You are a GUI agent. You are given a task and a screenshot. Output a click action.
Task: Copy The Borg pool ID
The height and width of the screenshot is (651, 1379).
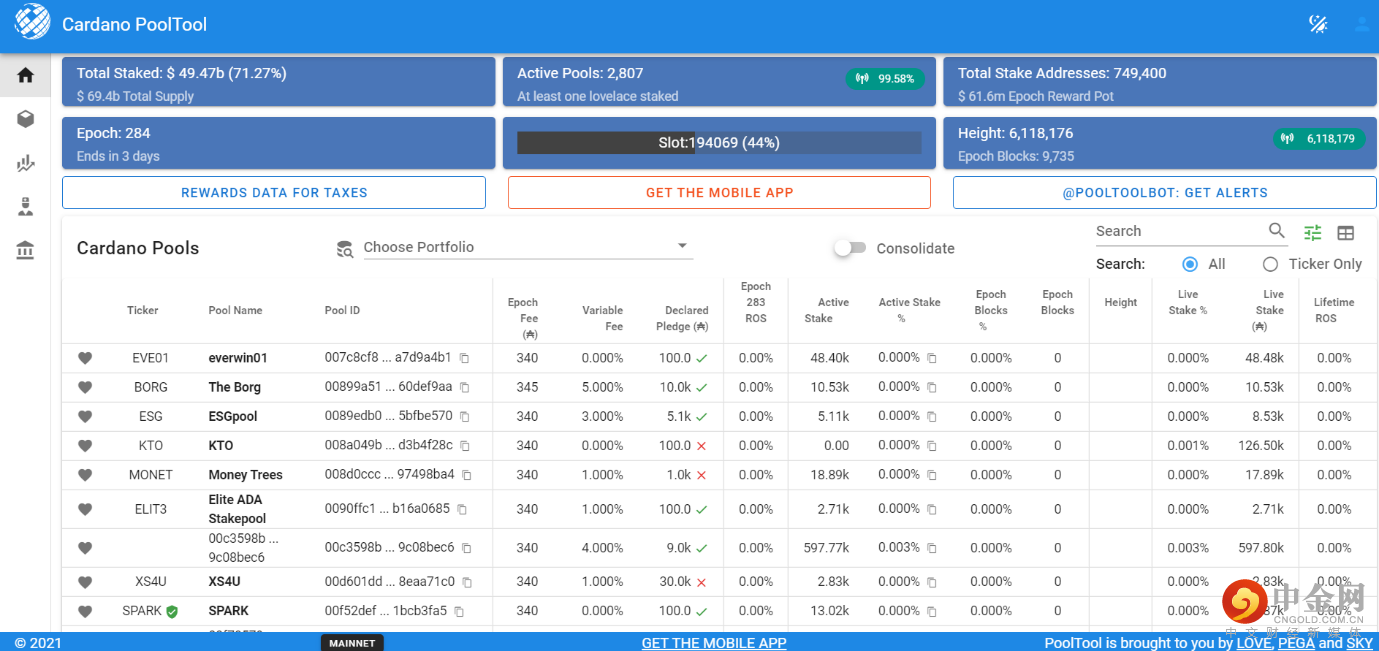(464, 388)
